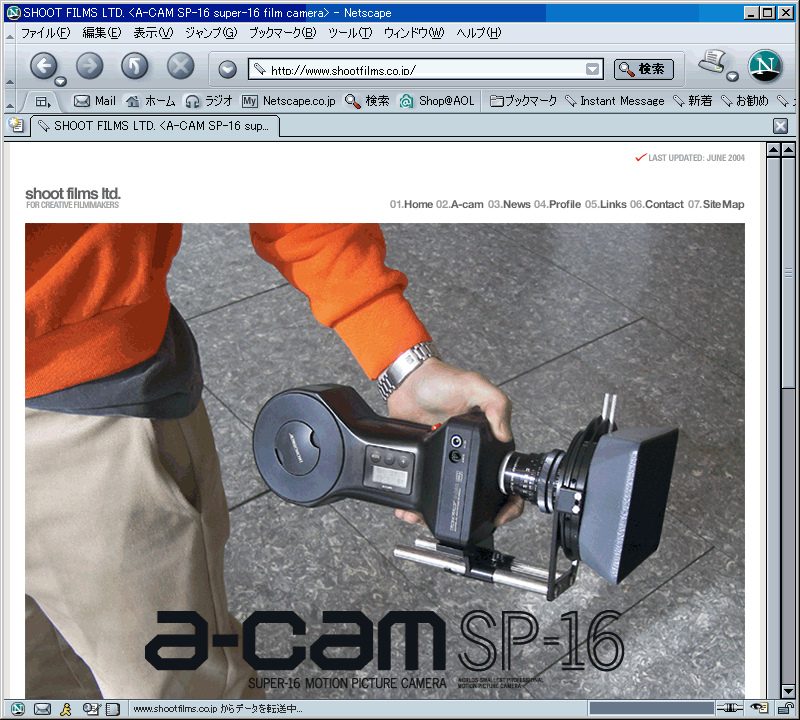Viewport: 800px width, 720px height.
Task: Click the 検索 search button
Action: (x=643, y=69)
